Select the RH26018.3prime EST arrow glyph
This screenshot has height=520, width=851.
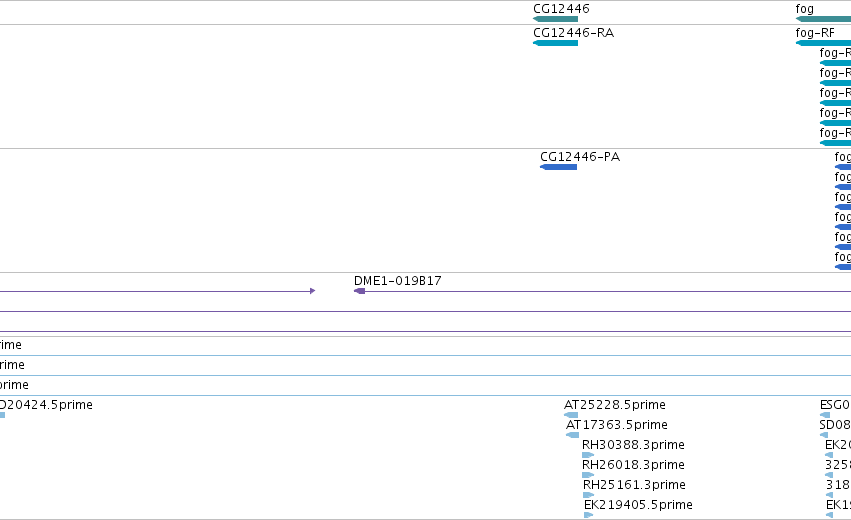coord(588,475)
